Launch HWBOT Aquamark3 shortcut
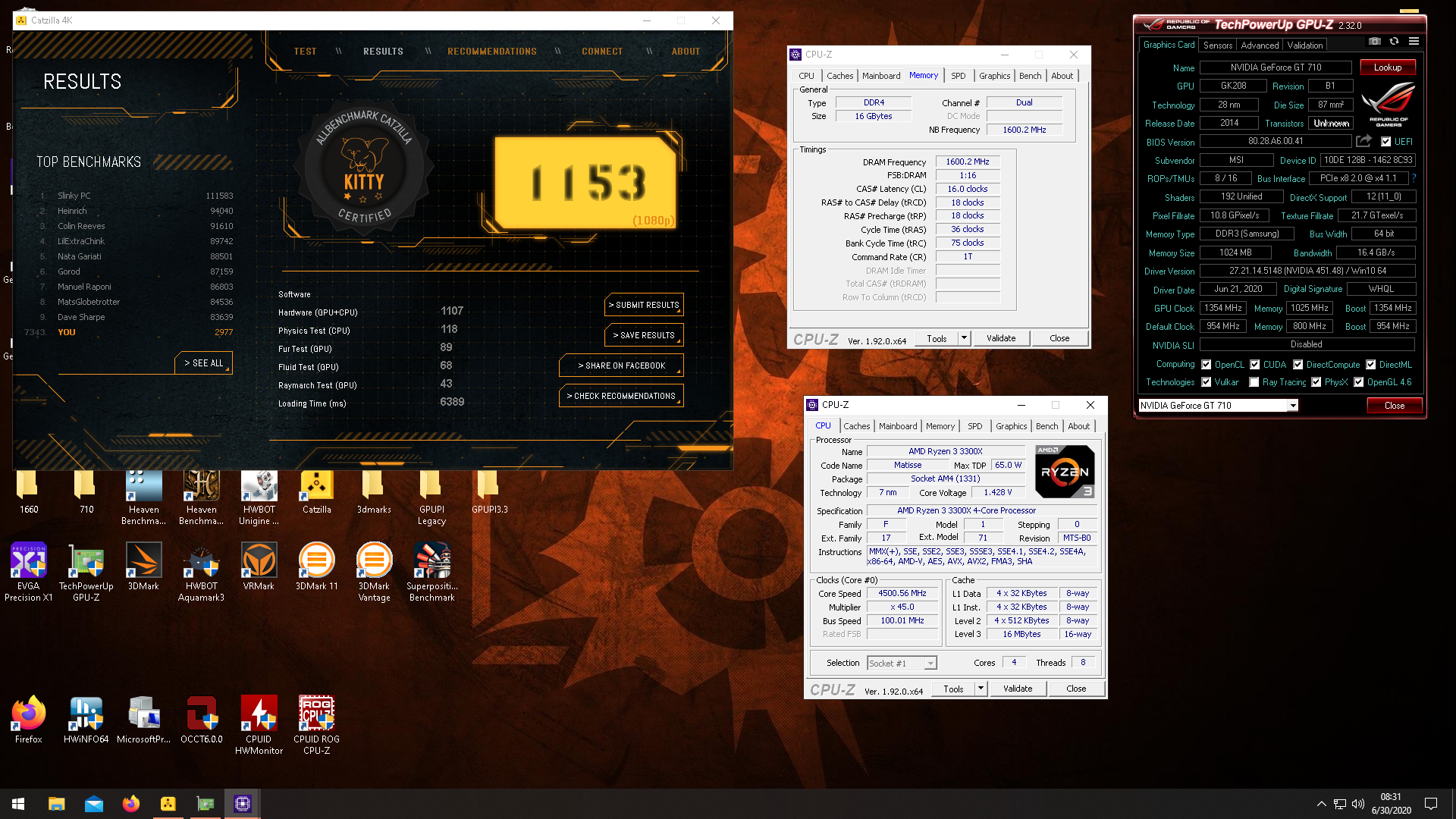 click(x=202, y=573)
